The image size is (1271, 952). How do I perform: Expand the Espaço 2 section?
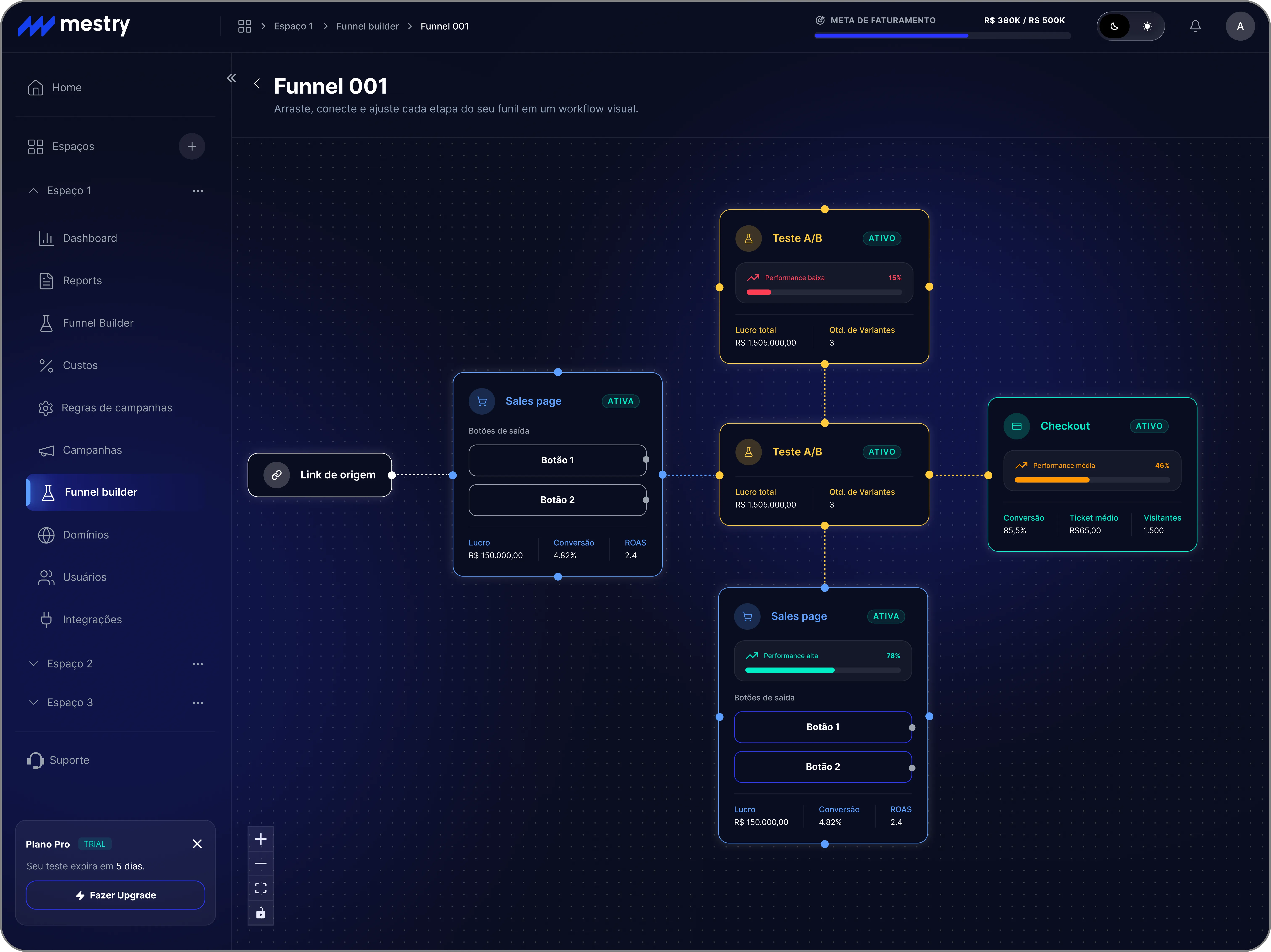click(34, 664)
